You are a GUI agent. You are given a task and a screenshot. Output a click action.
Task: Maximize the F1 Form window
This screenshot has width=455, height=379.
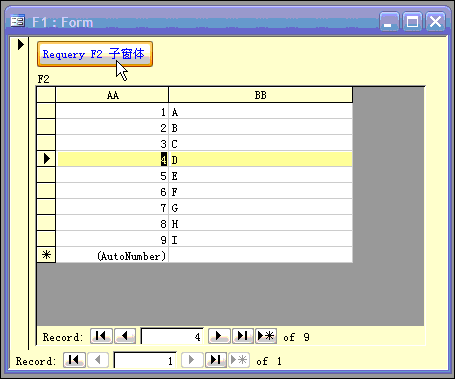click(413, 22)
